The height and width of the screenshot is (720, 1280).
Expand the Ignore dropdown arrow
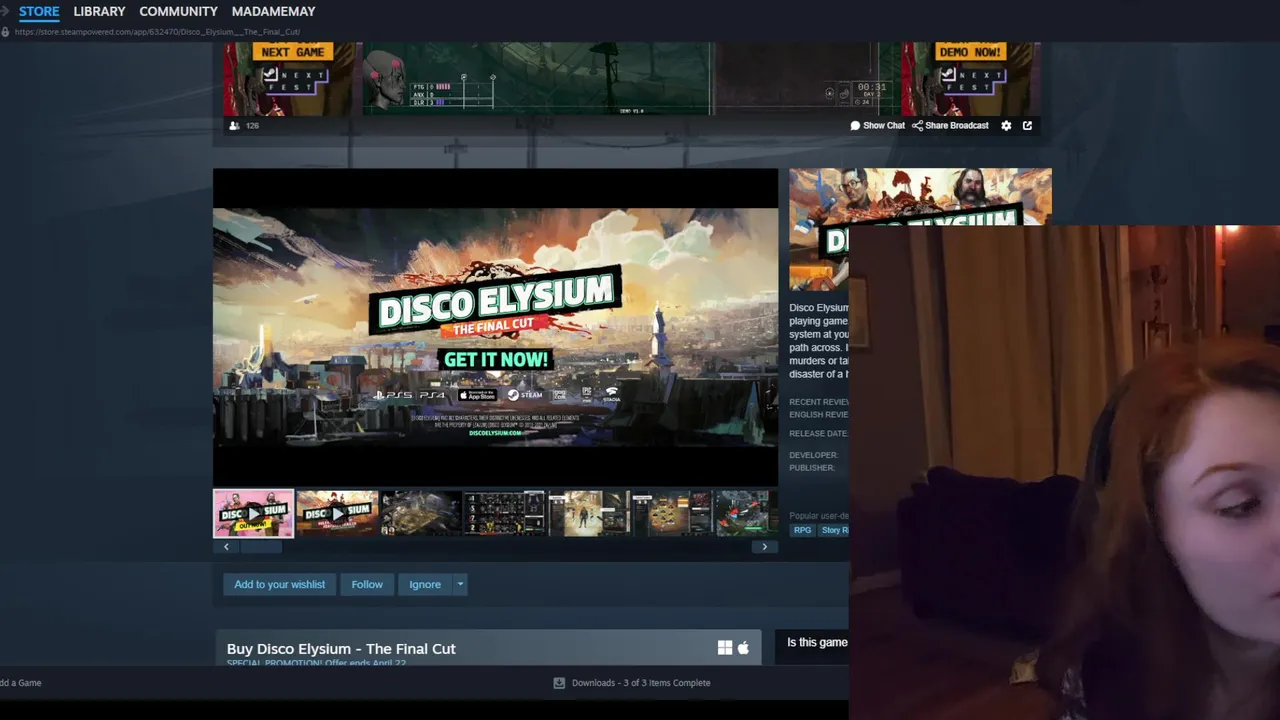[460, 585]
